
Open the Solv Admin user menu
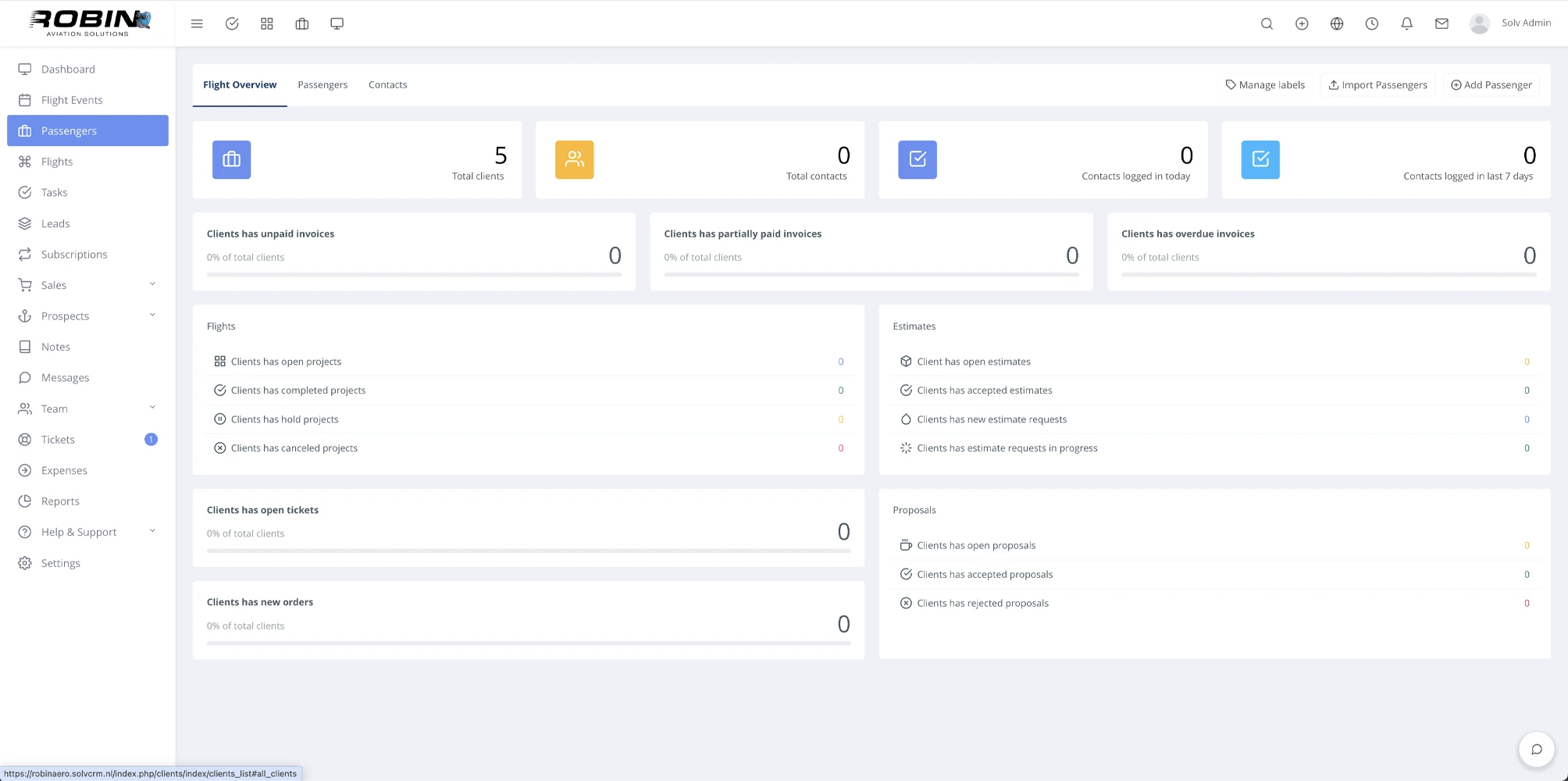[1510, 23]
